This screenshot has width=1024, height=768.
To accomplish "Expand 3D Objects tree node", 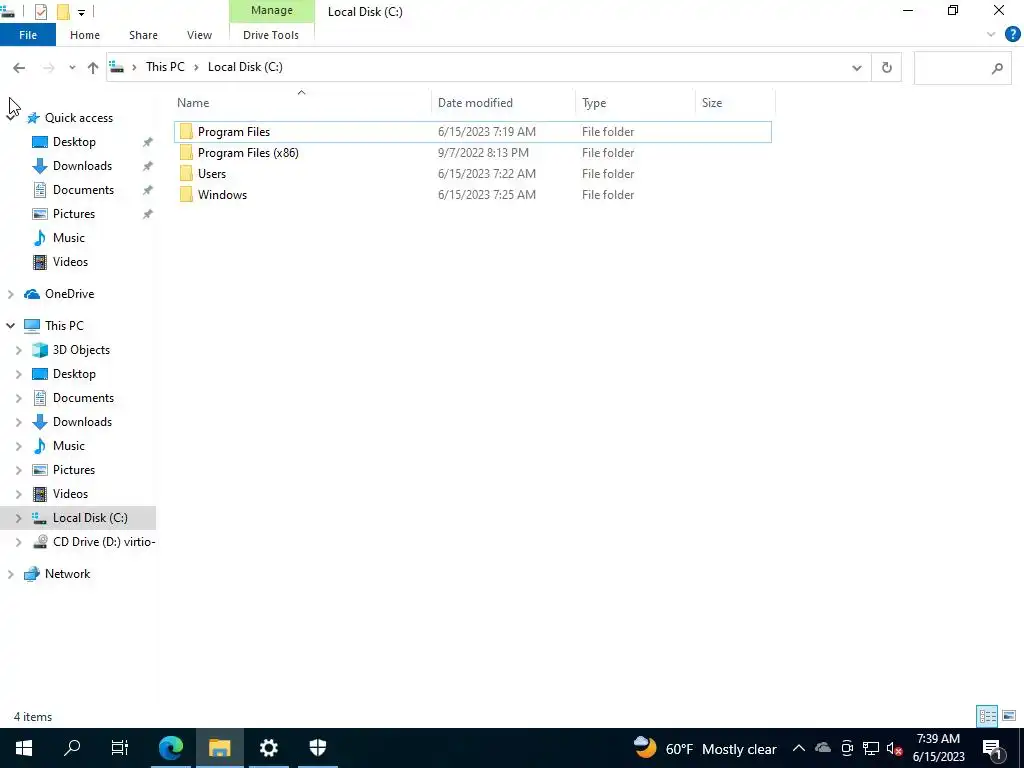I will tap(18, 350).
